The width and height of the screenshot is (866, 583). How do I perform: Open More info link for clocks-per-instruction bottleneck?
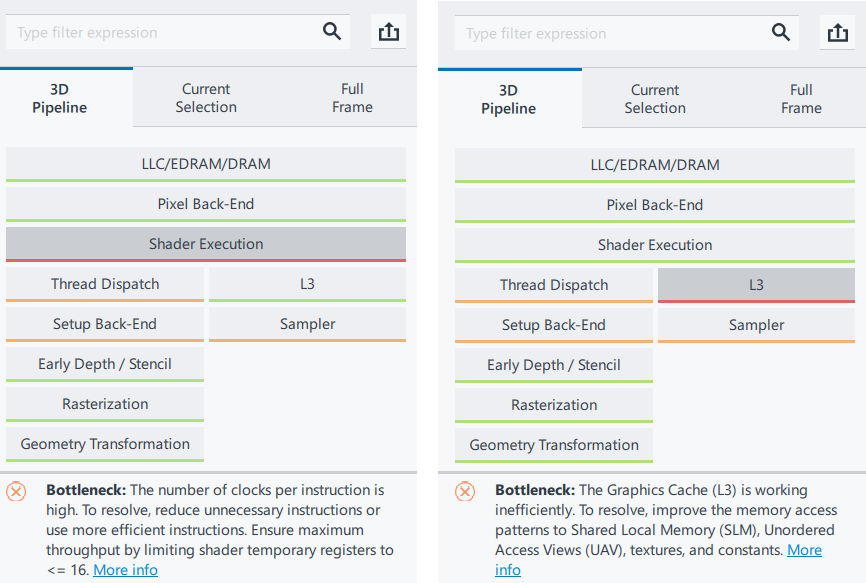[125, 570]
